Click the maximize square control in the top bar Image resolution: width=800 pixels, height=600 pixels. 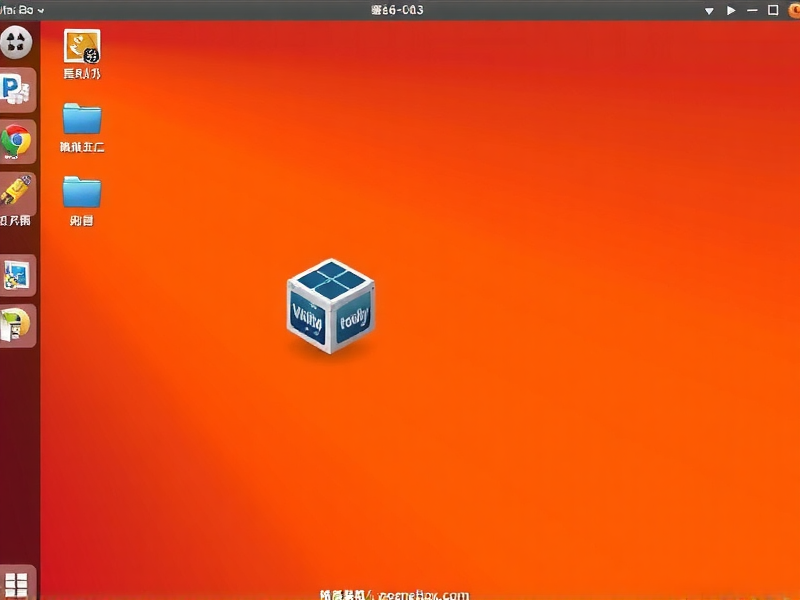772,10
